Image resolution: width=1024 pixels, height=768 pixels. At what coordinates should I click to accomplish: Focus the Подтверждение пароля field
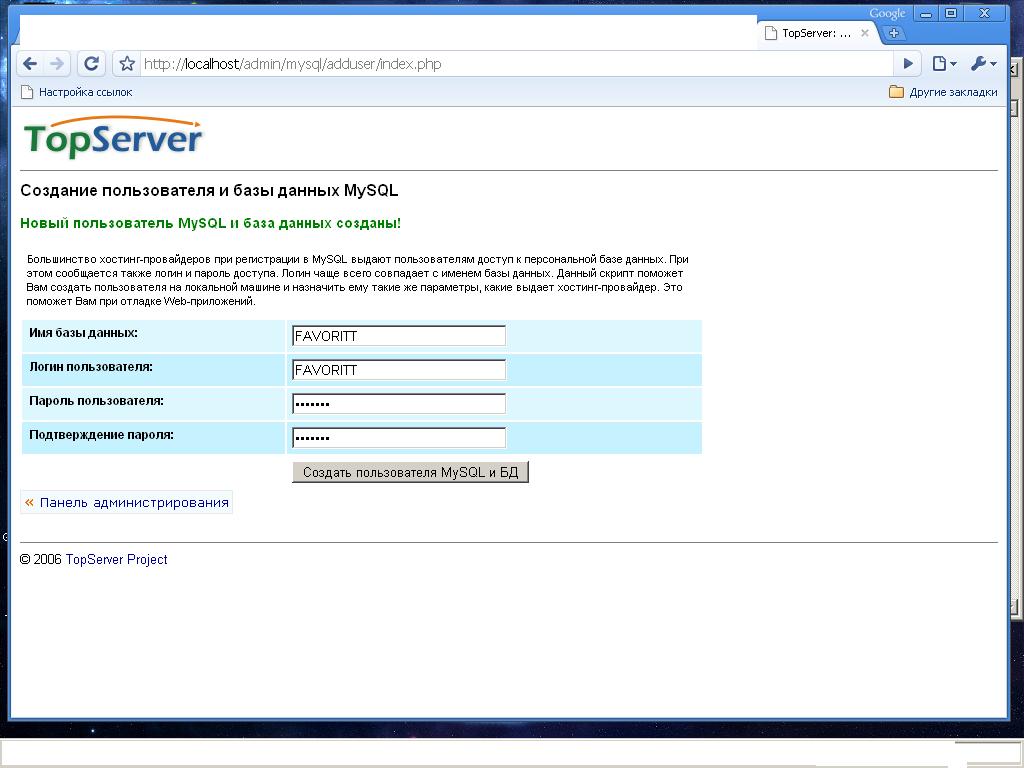pyautogui.click(x=399, y=438)
